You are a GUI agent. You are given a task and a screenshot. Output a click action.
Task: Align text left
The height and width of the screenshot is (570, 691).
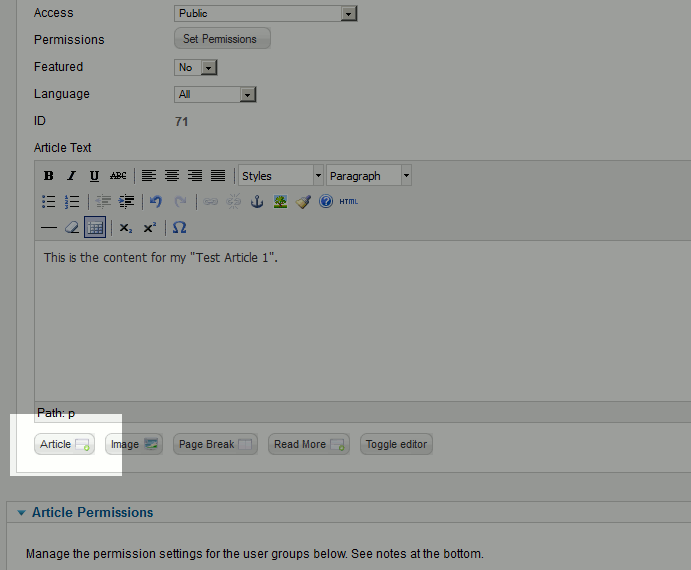149,176
